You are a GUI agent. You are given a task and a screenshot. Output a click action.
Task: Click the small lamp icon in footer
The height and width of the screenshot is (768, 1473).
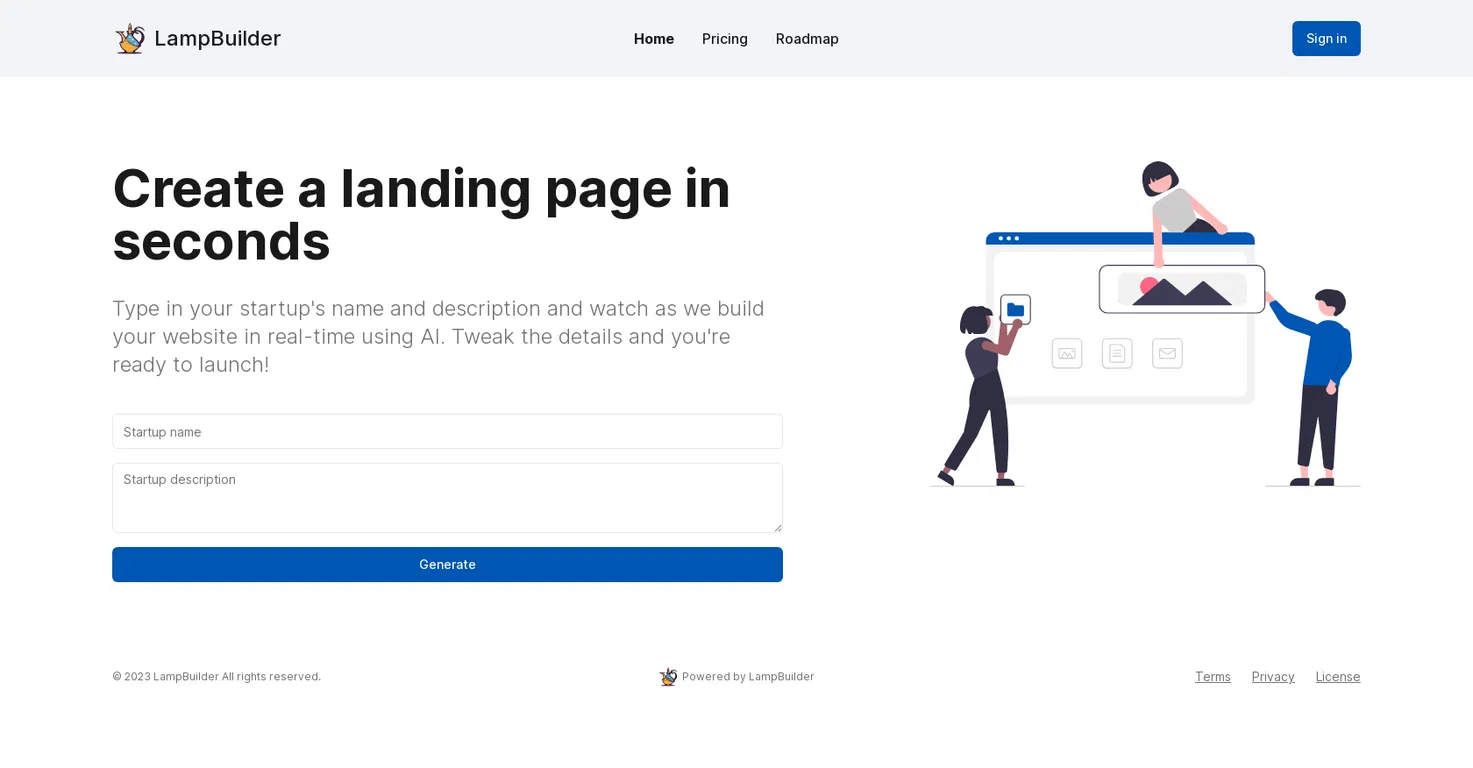tap(668, 677)
